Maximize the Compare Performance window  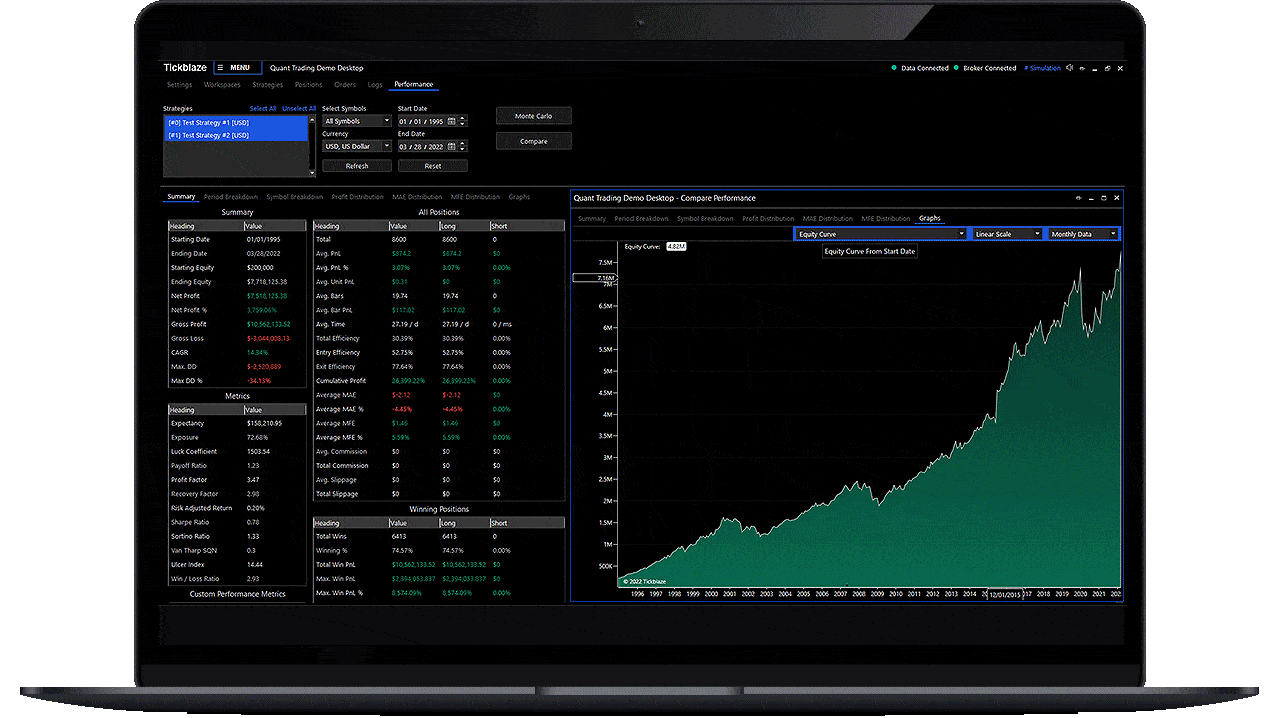[x=1104, y=198]
